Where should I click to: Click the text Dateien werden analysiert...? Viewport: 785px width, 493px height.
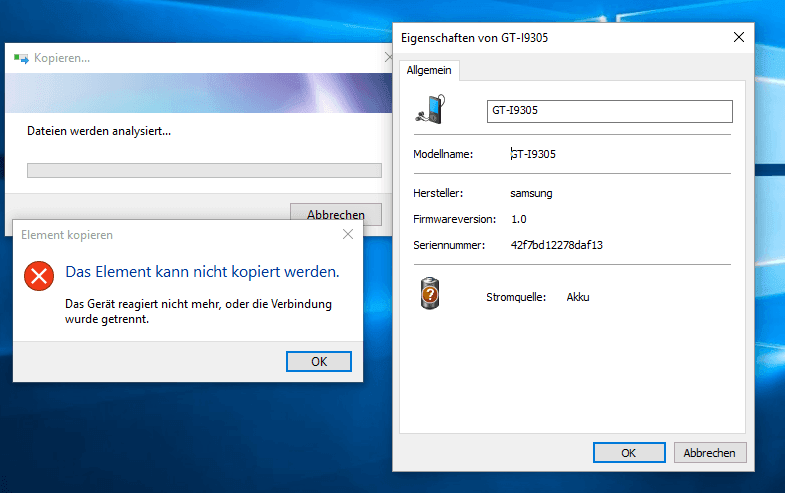click(99, 131)
